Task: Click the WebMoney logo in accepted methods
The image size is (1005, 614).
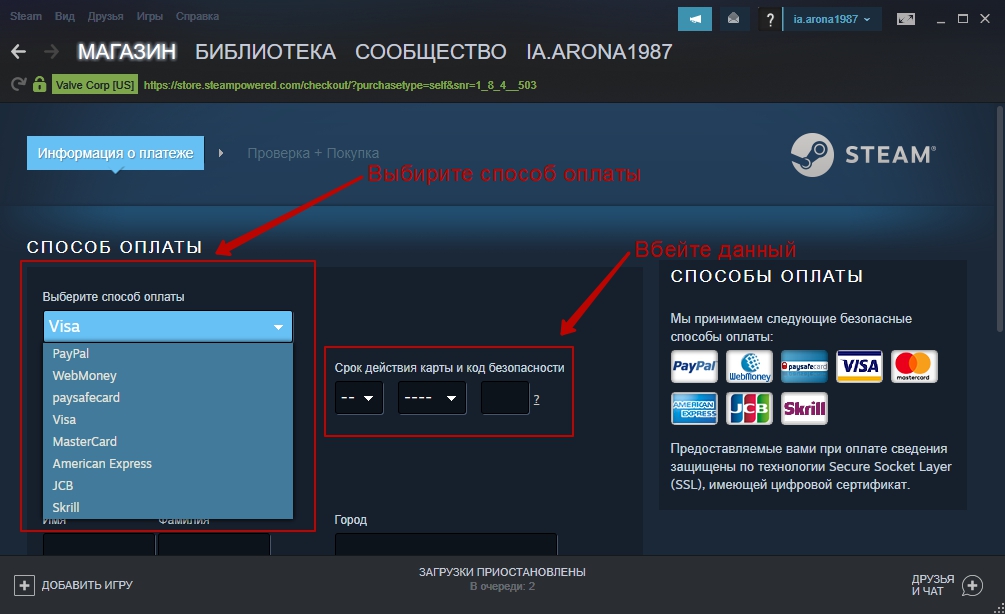Action: (x=749, y=367)
